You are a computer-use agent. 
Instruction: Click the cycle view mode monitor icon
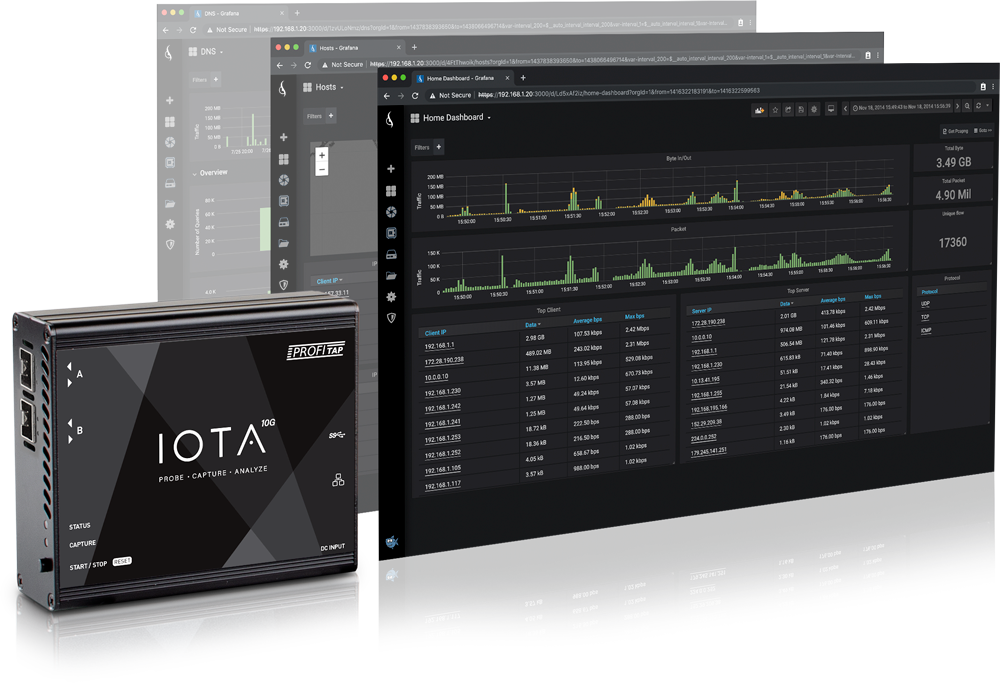(830, 109)
